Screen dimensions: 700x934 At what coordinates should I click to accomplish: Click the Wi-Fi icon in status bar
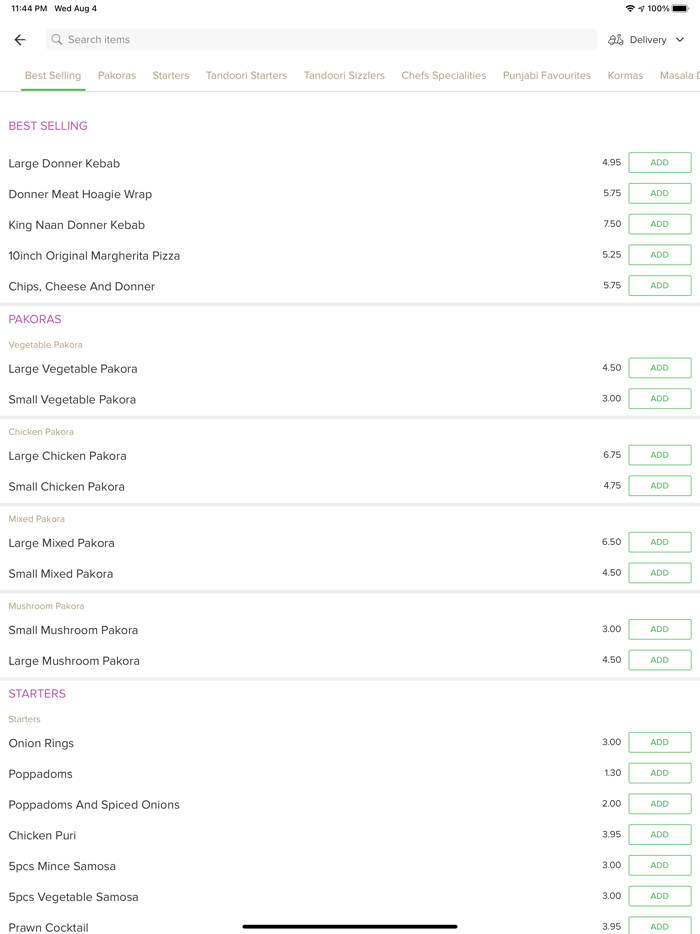[x=631, y=8]
